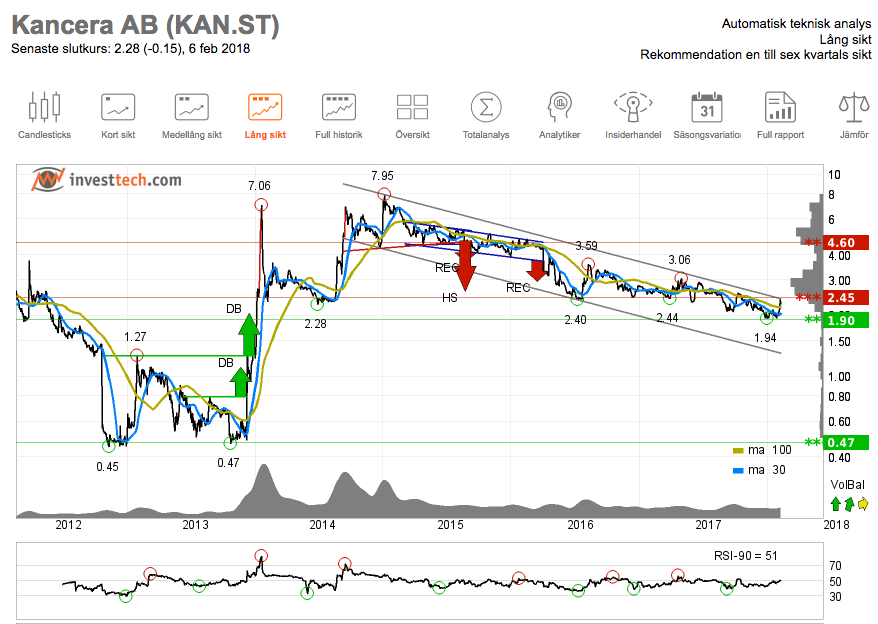Click the "Senaste slutkurs: 2.28 (-0.15), 6 feb 2018" line
This screenshot has height=624, width=878.
click(x=130, y=49)
